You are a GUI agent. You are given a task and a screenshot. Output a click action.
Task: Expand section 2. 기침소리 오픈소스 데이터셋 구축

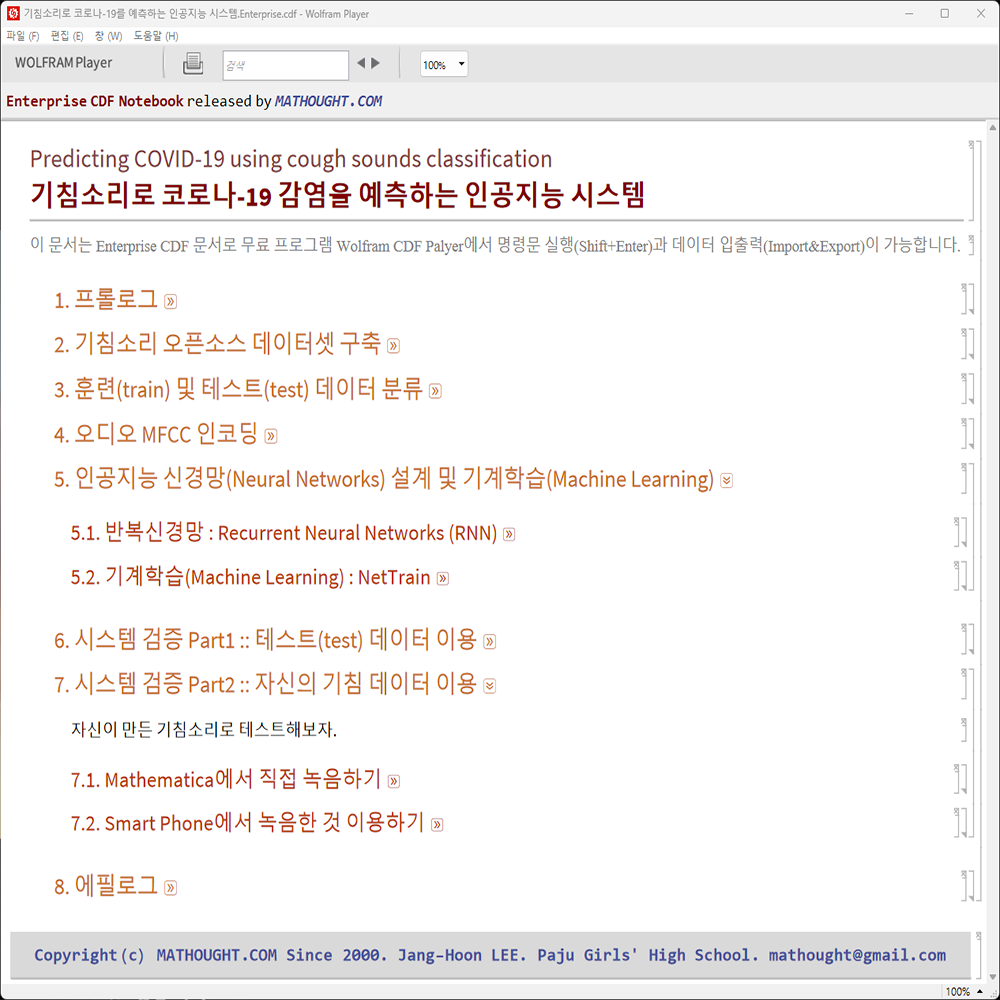coord(393,346)
